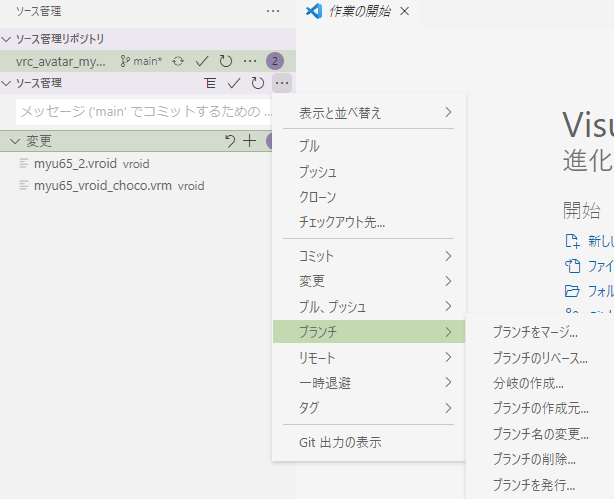Commit checkmark in vrc_avatar_my repository row
614x499 pixels.
[202, 61]
